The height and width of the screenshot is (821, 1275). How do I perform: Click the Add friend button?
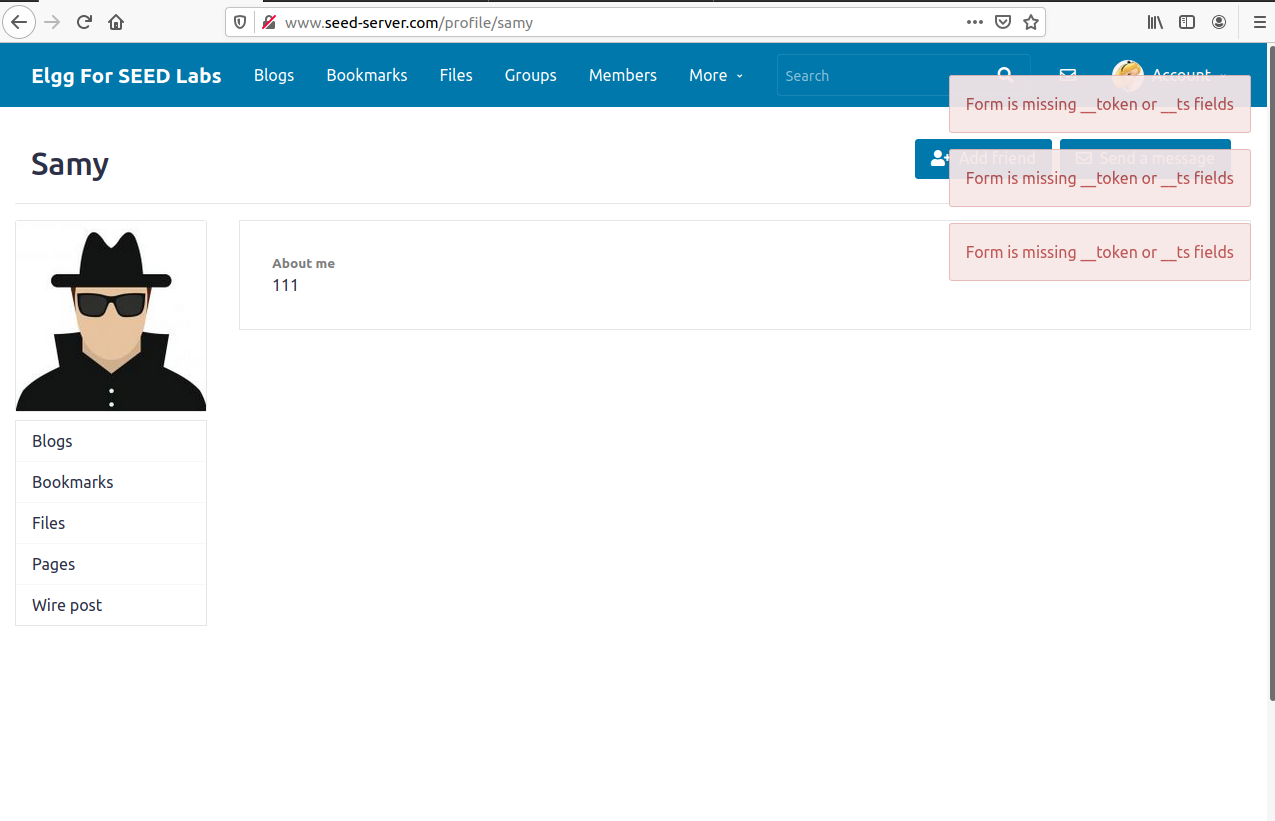(x=983, y=158)
